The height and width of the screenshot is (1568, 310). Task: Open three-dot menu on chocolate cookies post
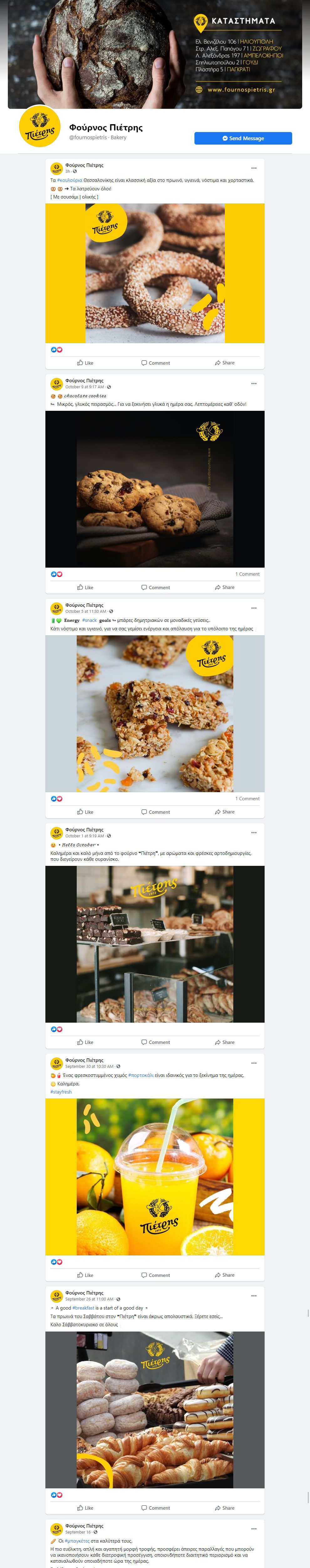253,384
